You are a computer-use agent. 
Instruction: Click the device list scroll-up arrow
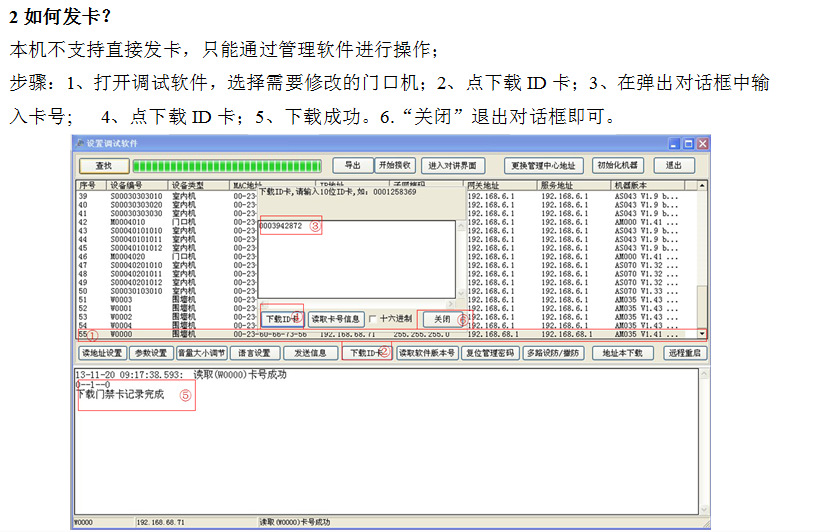coord(702,185)
